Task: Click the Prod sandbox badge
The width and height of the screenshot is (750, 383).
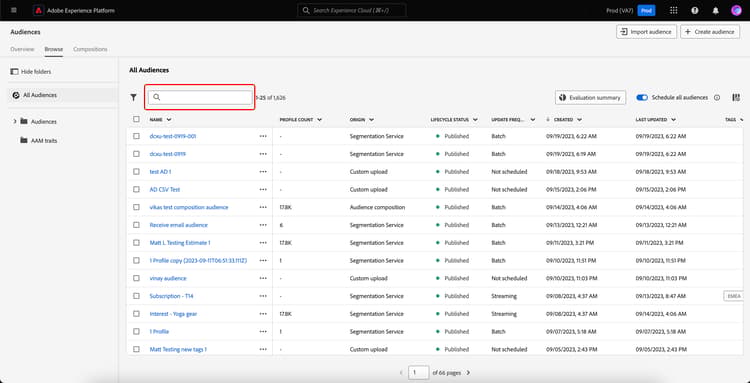Action: (646, 11)
